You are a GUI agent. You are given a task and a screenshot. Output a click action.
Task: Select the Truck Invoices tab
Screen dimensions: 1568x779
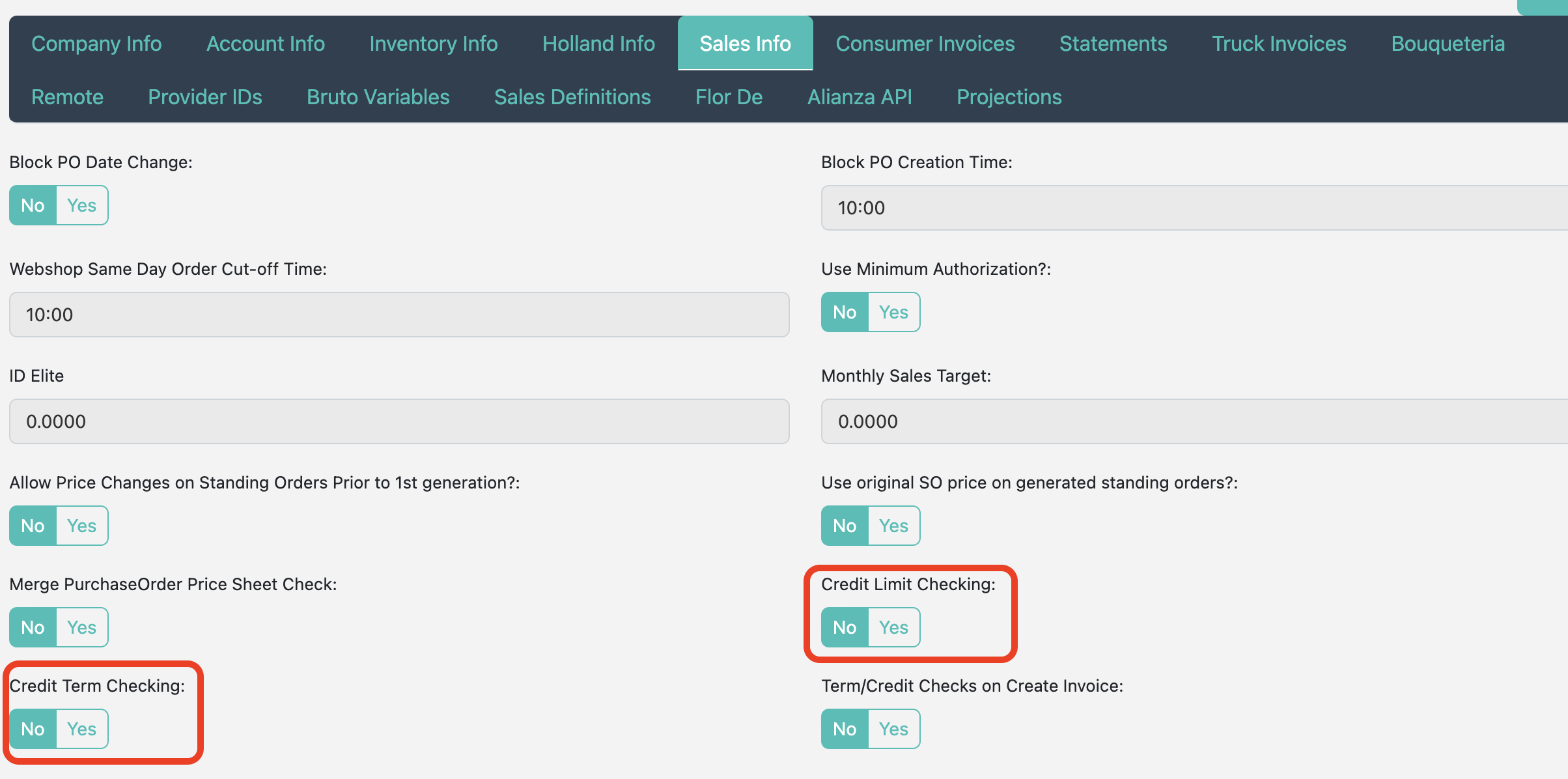pos(1279,44)
